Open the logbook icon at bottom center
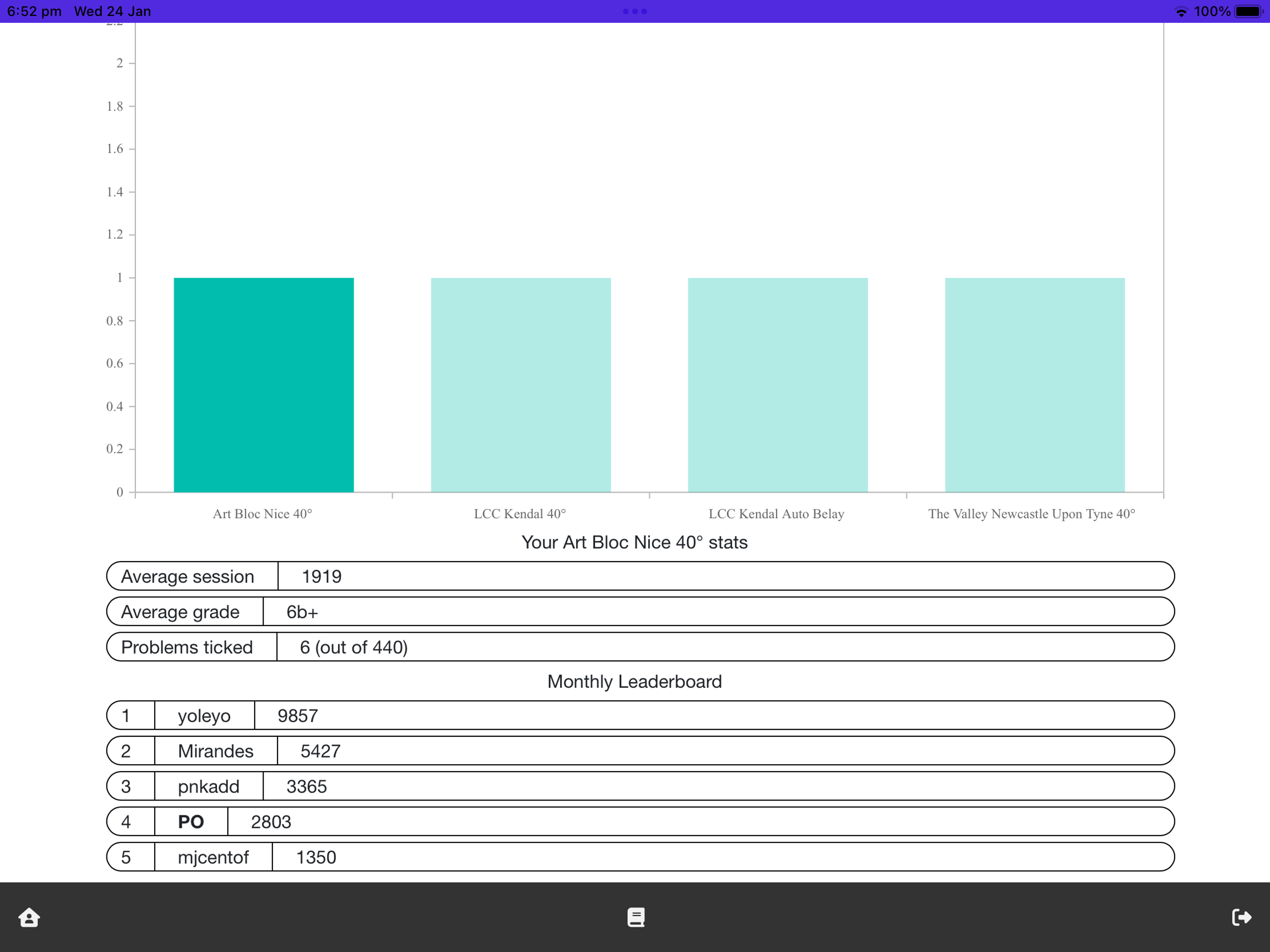This screenshot has width=1270, height=952. tap(635, 917)
